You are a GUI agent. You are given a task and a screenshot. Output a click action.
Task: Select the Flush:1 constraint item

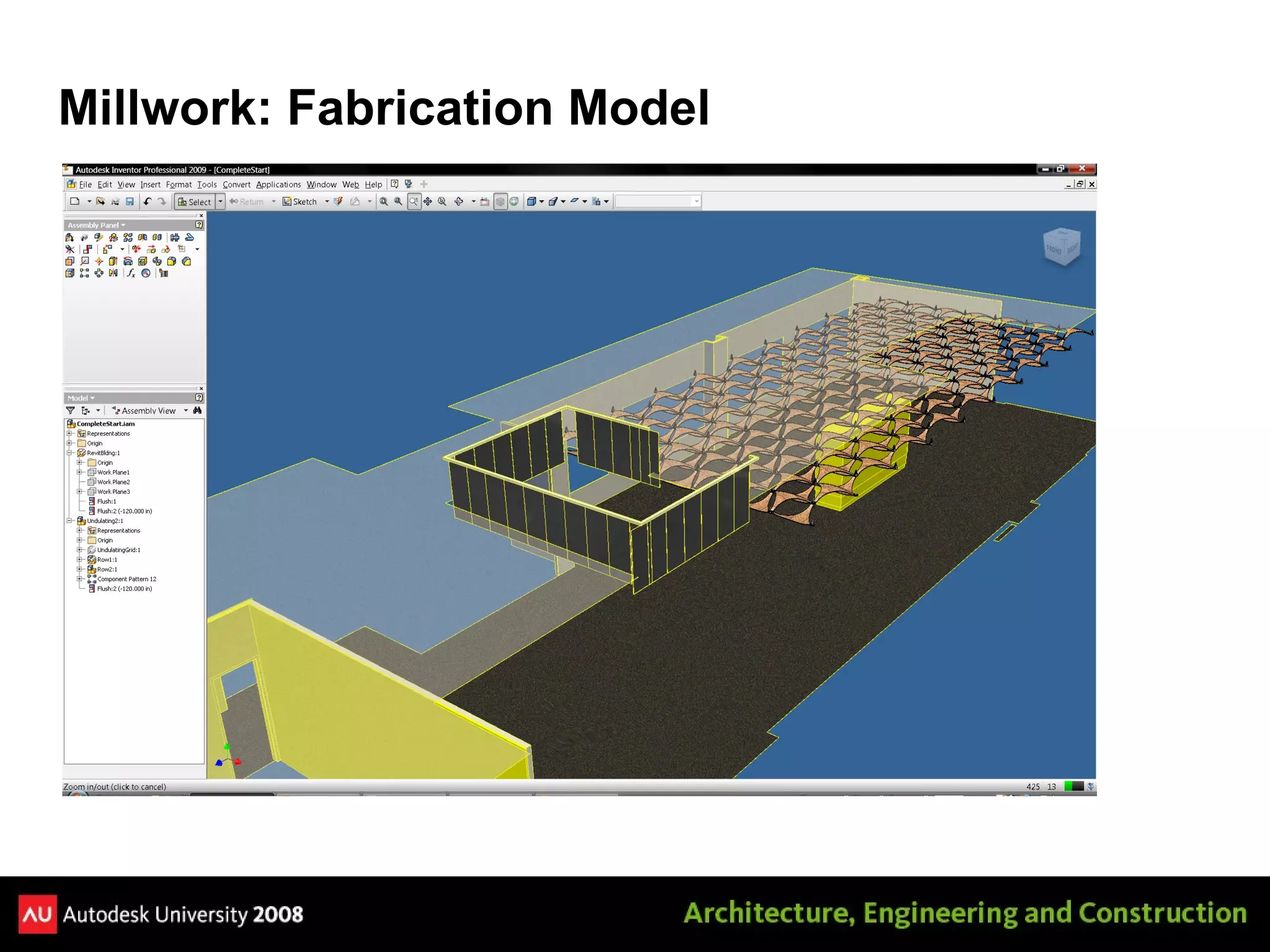(x=102, y=501)
